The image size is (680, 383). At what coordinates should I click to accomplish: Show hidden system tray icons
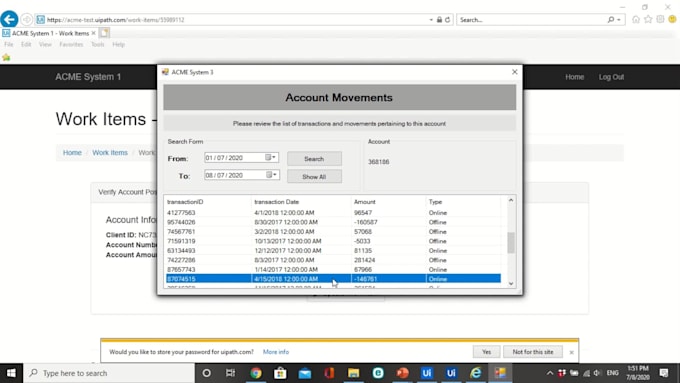pyautogui.click(x=550, y=373)
